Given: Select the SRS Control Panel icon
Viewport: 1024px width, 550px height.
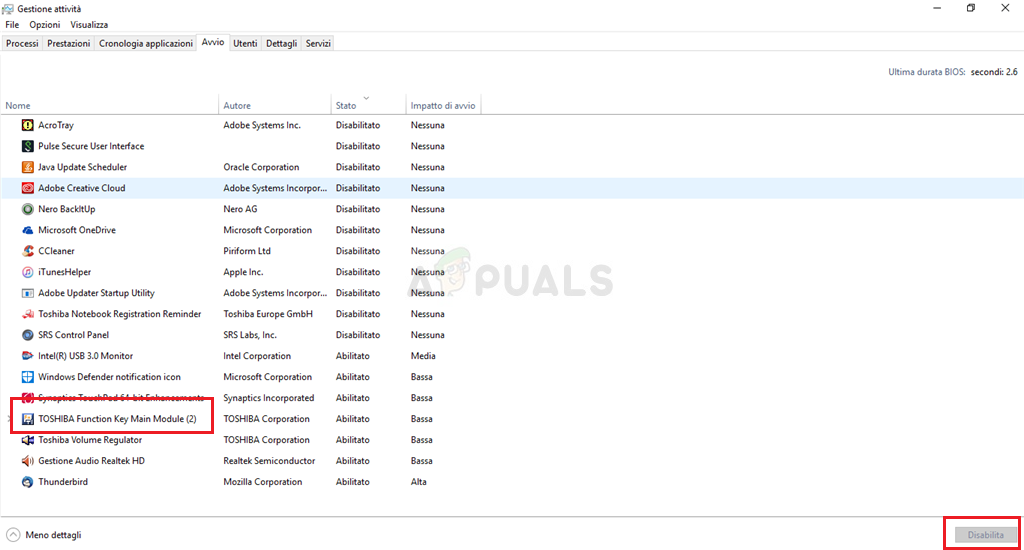Looking at the screenshot, I should (x=27, y=334).
